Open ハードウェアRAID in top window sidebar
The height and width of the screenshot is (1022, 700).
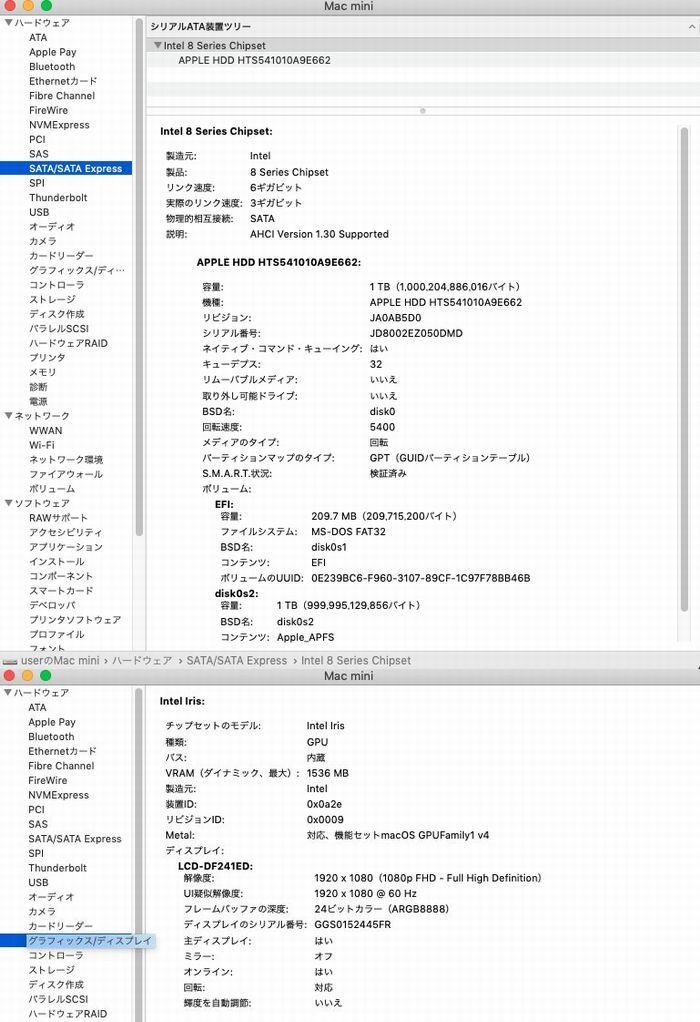[x=68, y=343]
